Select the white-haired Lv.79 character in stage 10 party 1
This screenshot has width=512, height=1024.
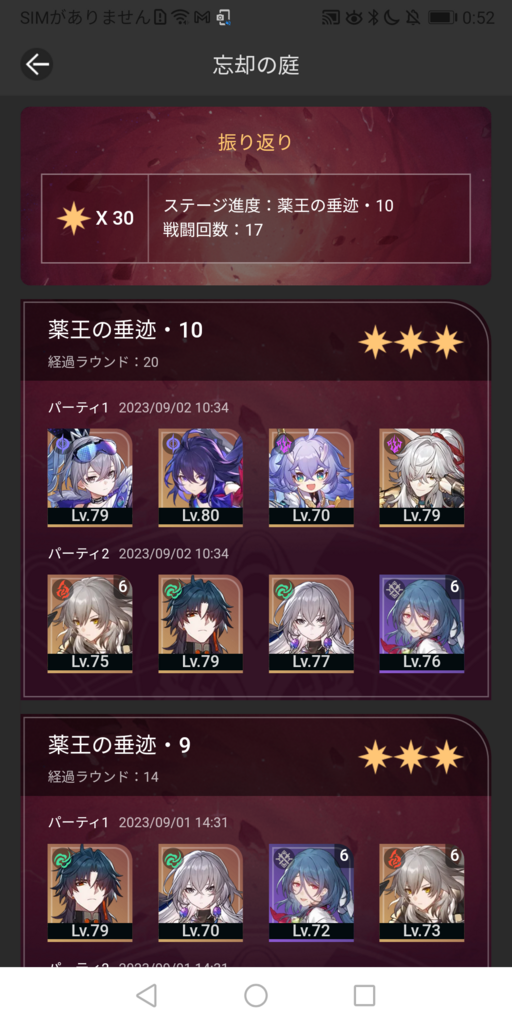coord(421,477)
